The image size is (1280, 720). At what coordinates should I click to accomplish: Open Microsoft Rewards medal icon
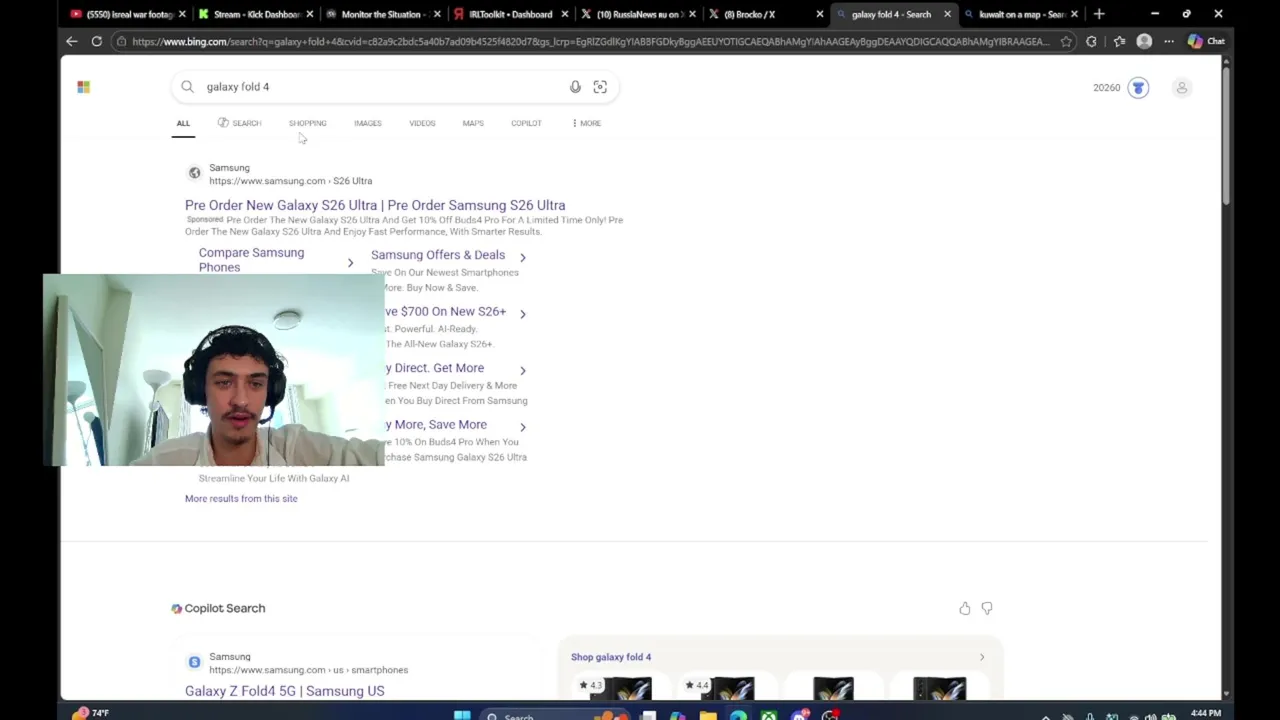tap(1138, 87)
